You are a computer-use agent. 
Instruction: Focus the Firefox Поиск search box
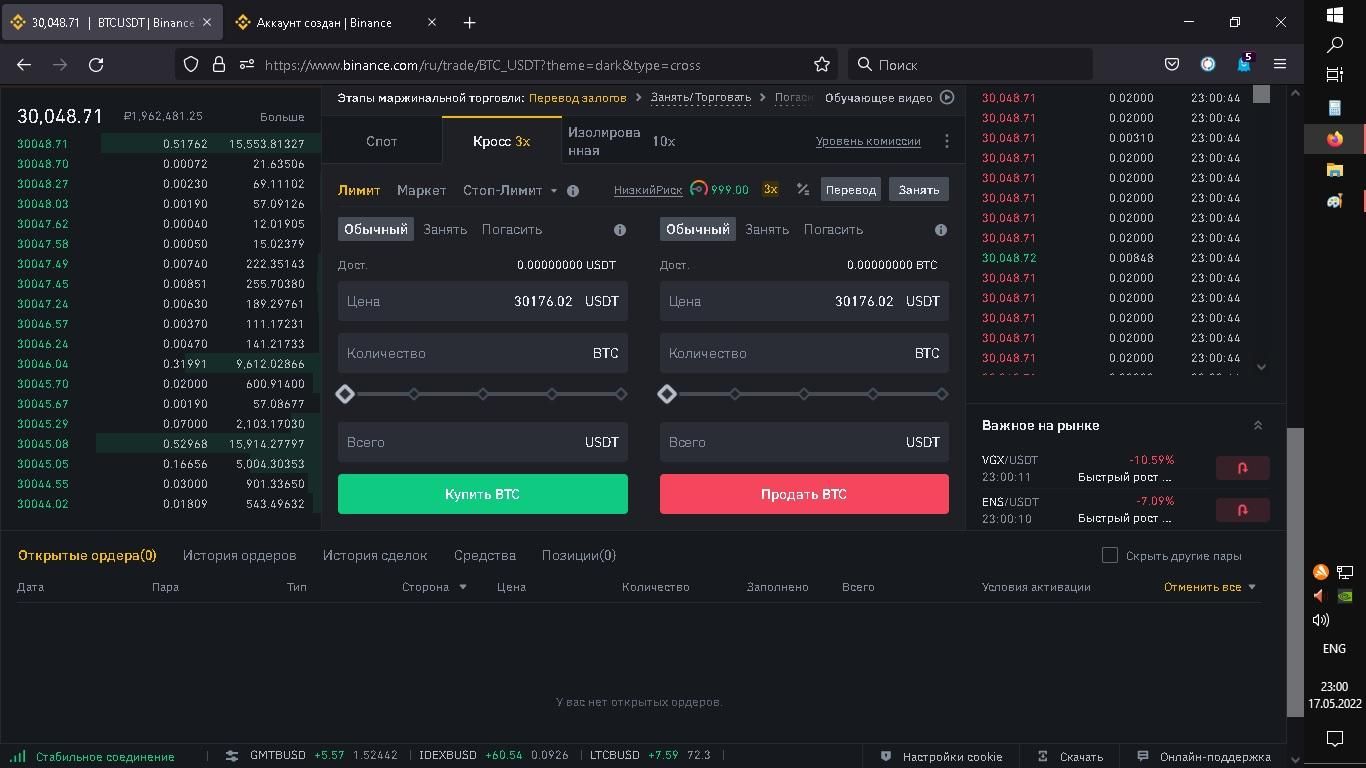click(970, 64)
